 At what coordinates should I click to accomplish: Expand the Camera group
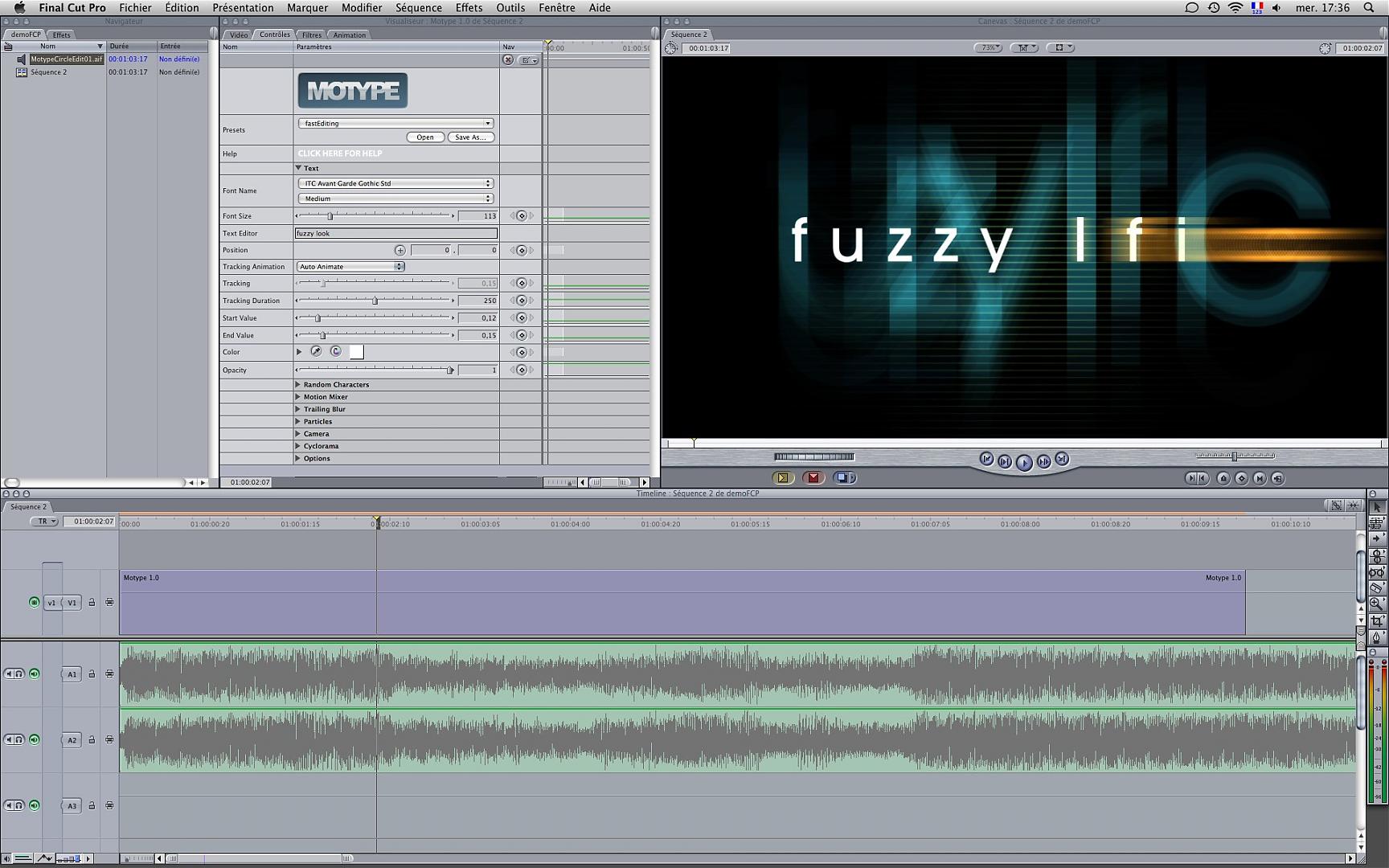[298, 434]
